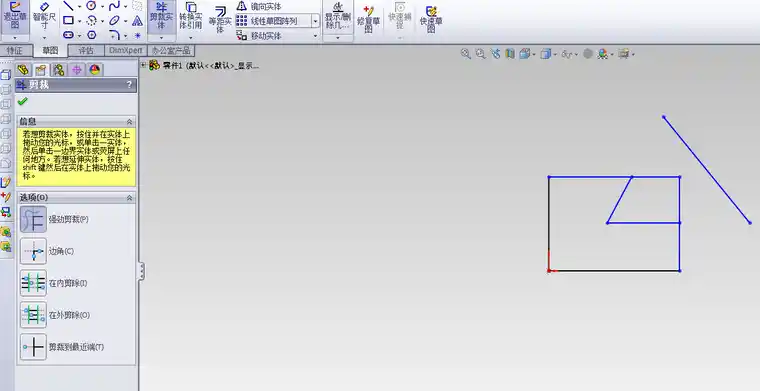Viewport: 760px width, 391px height.
Task: Open the Exit Sketch dropdown arrow
Action: (x=15, y=38)
